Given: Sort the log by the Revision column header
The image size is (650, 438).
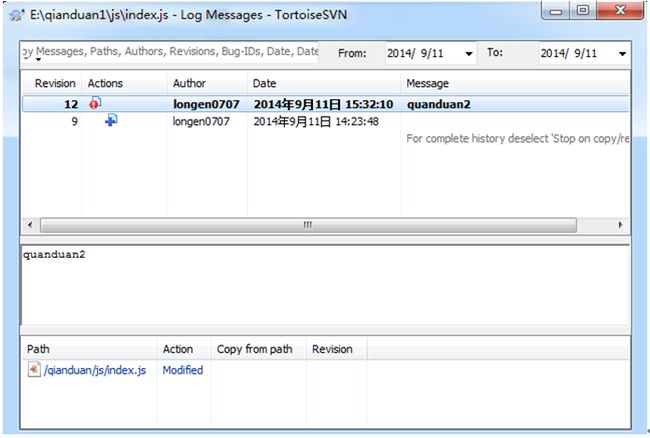Looking at the screenshot, I should (x=52, y=83).
